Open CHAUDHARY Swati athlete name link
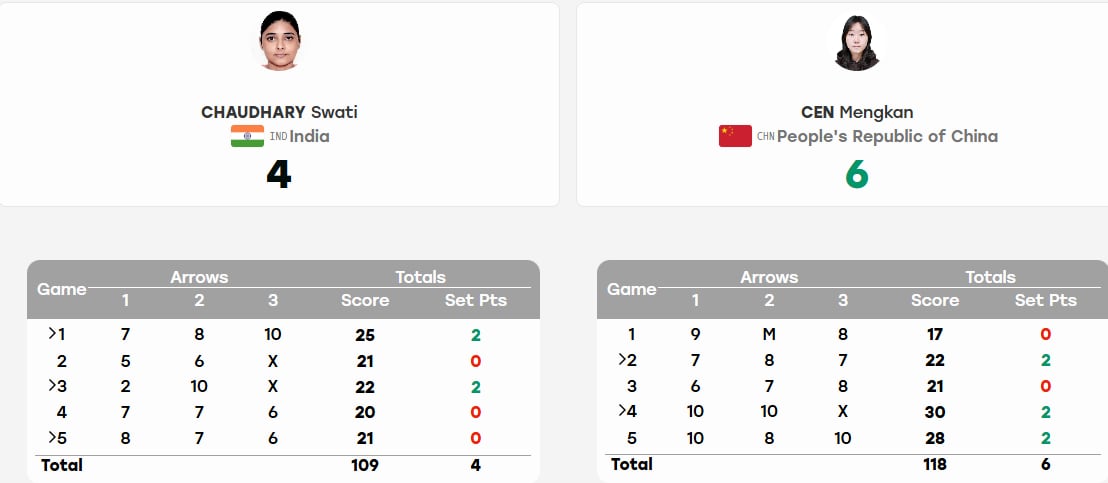This screenshot has width=1108, height=483. (x=279, y=112)
